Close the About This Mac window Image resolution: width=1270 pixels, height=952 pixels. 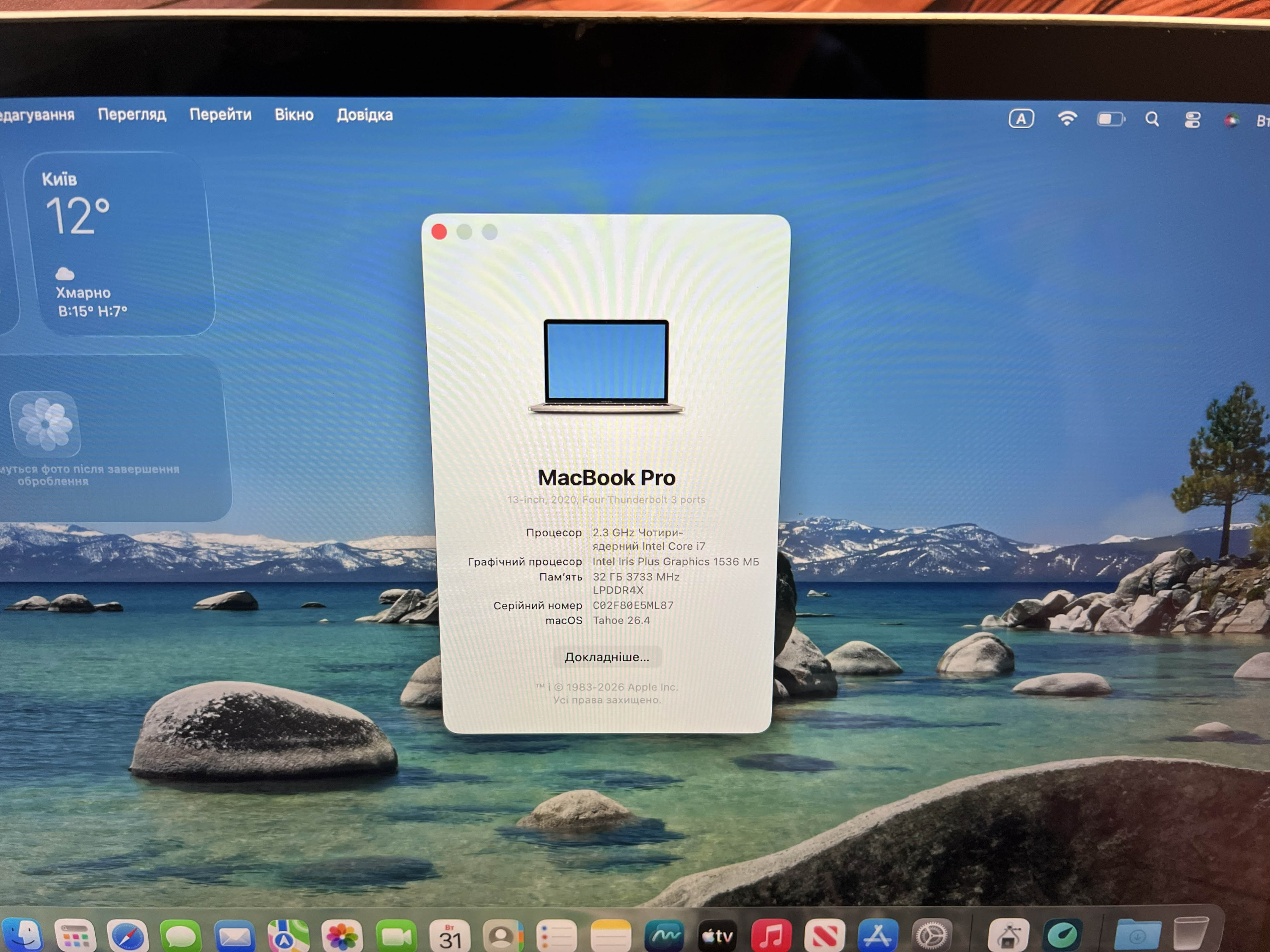tap(439, 231)
